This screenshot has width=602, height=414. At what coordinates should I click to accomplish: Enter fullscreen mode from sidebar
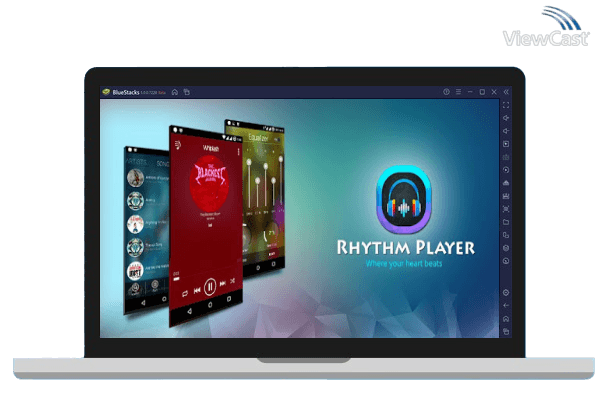pos(506,105)
